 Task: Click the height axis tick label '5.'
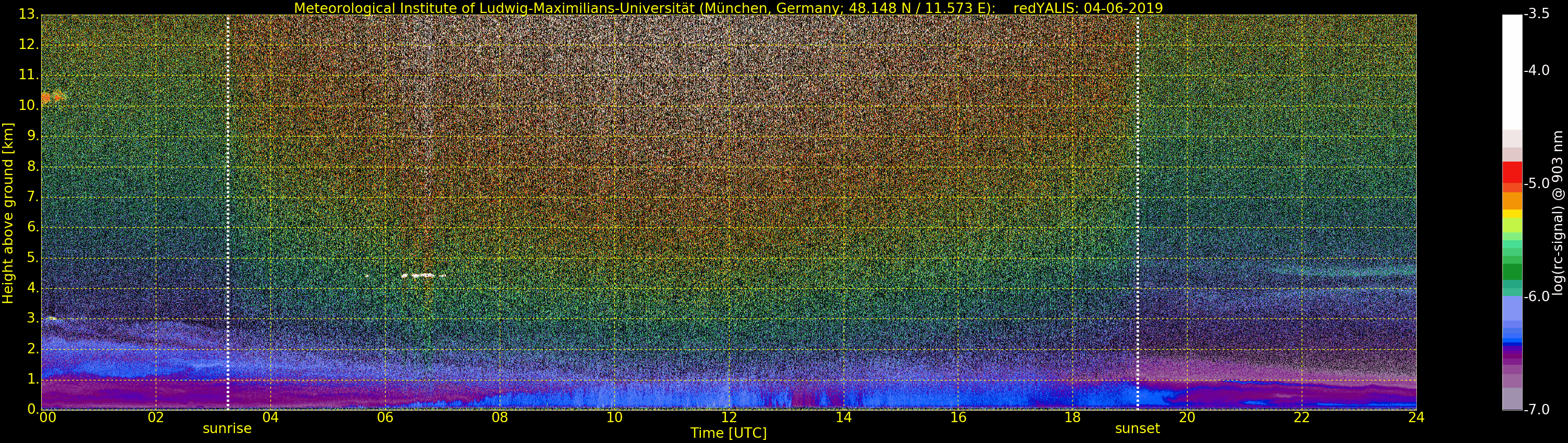(x=32, y=257)
